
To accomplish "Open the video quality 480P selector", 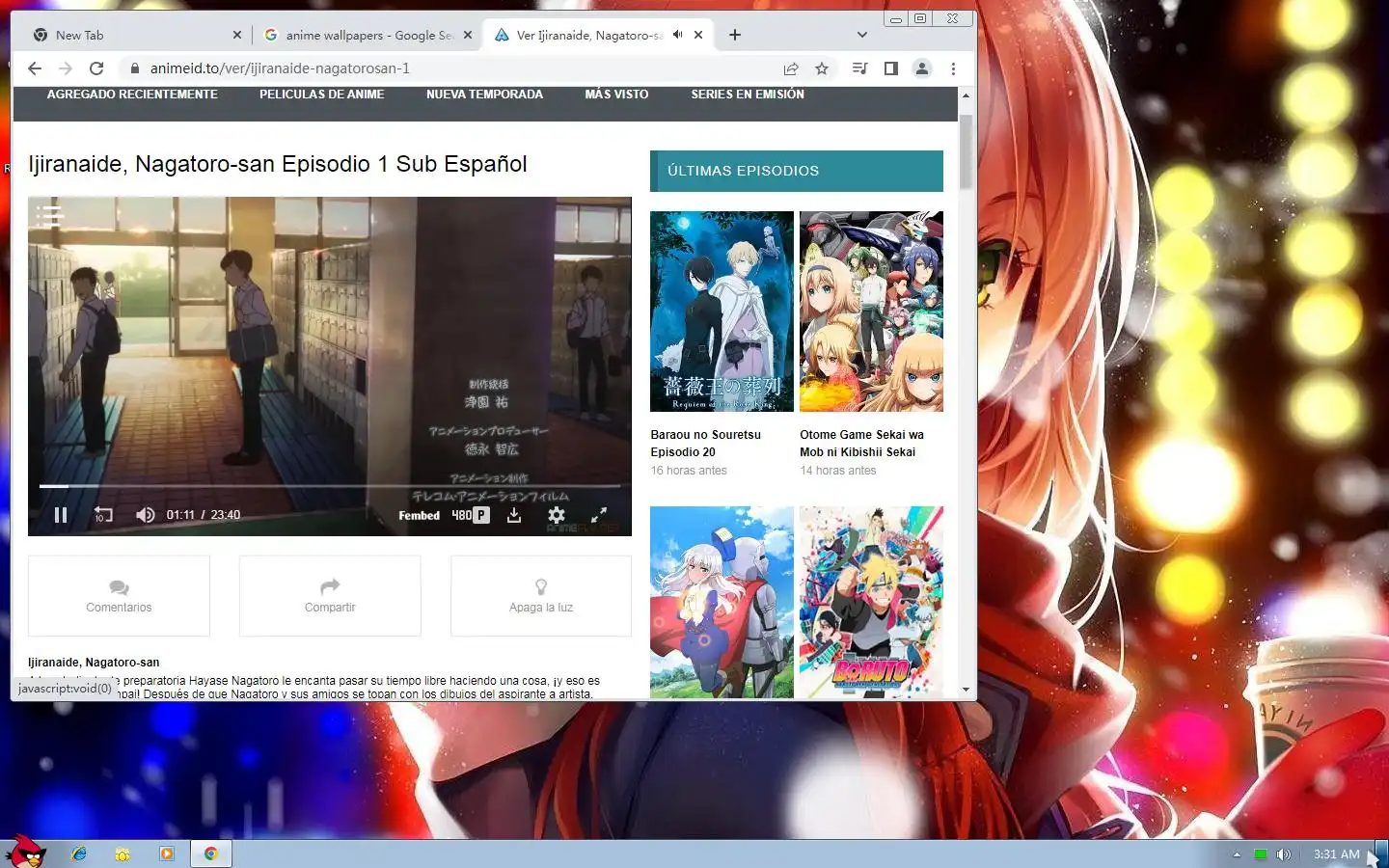I will [x=471, y=515].
